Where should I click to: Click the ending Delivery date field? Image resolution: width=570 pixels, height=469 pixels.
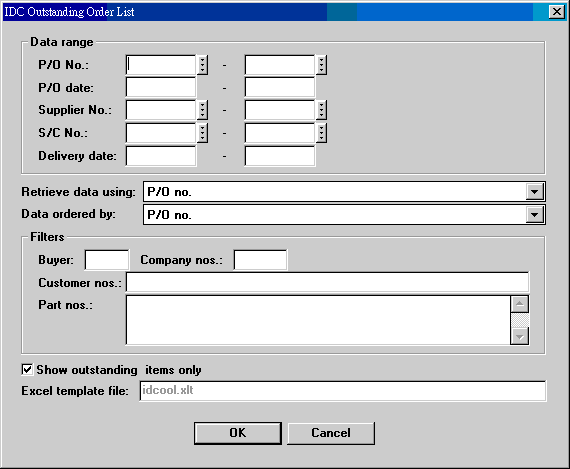tap(280, 156)
